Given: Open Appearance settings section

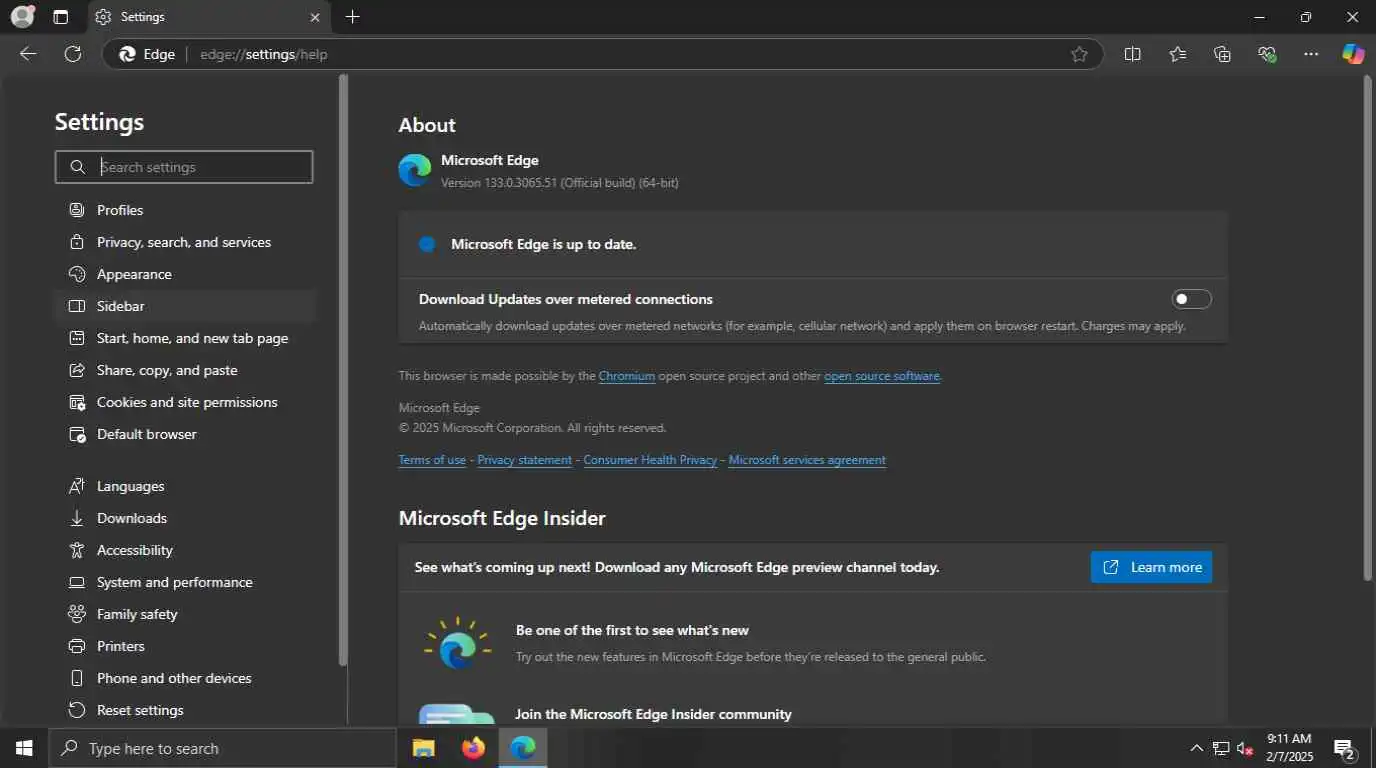Looking at the screenshot, I should [185, 274].
